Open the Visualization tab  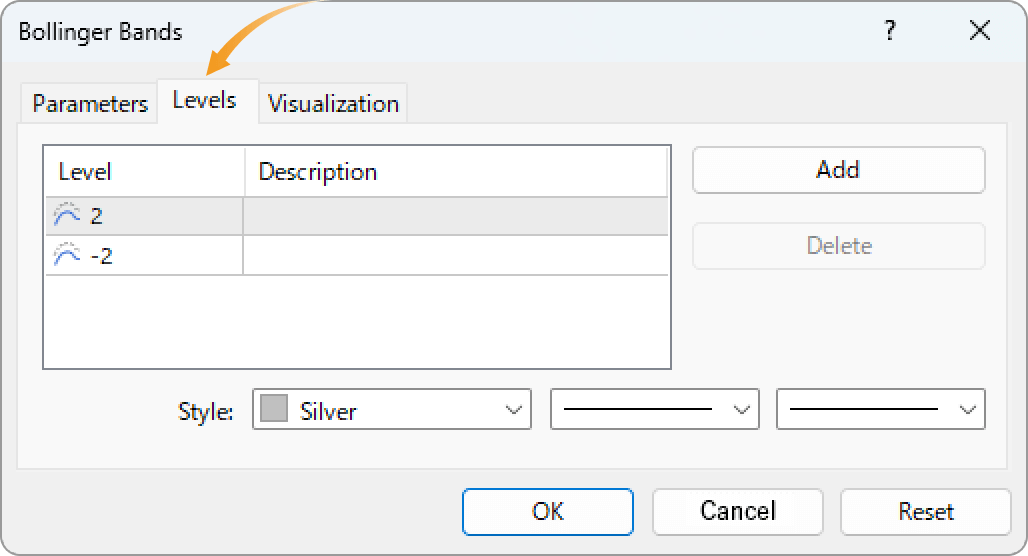pos(333,104)
